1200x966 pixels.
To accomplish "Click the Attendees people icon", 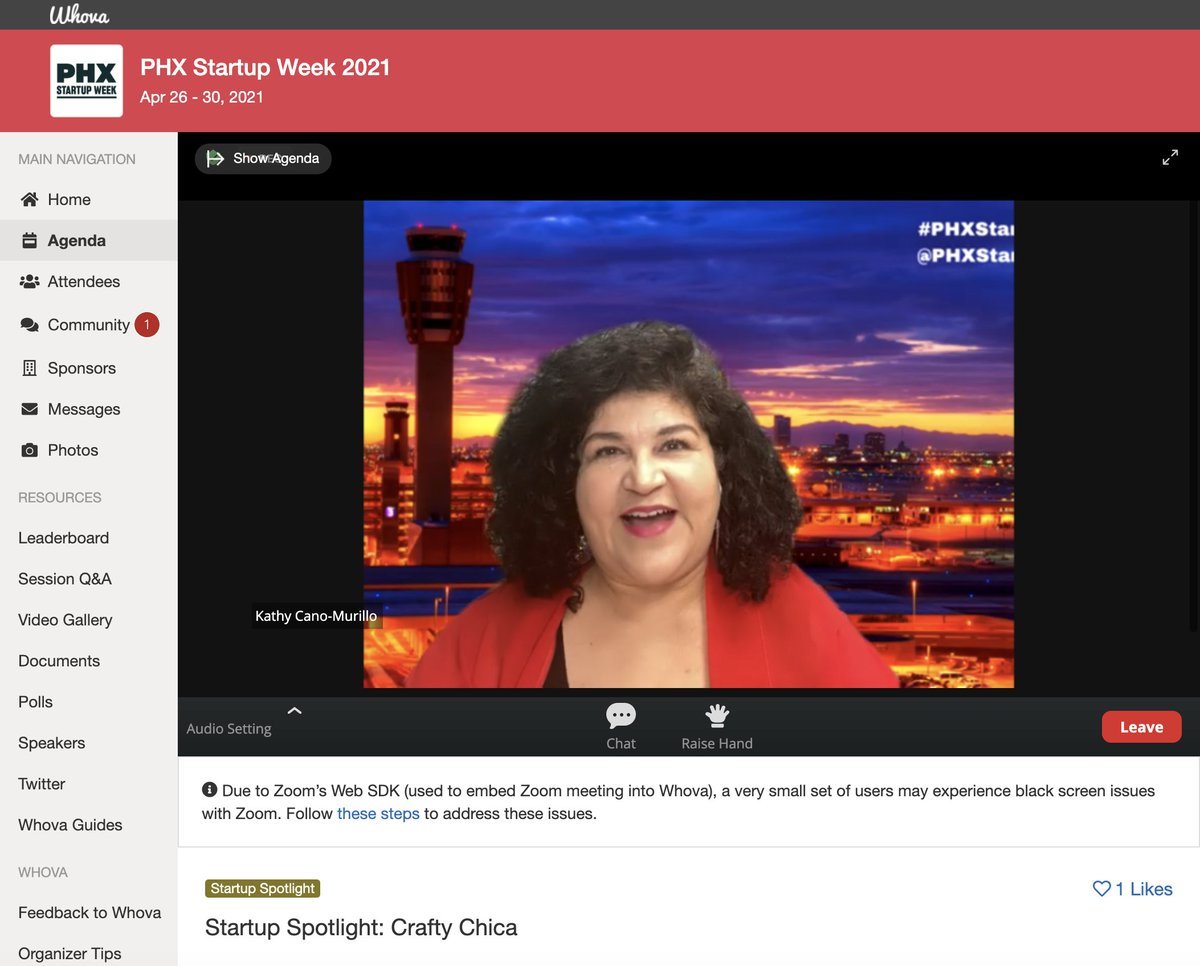I will click(29, 282).
